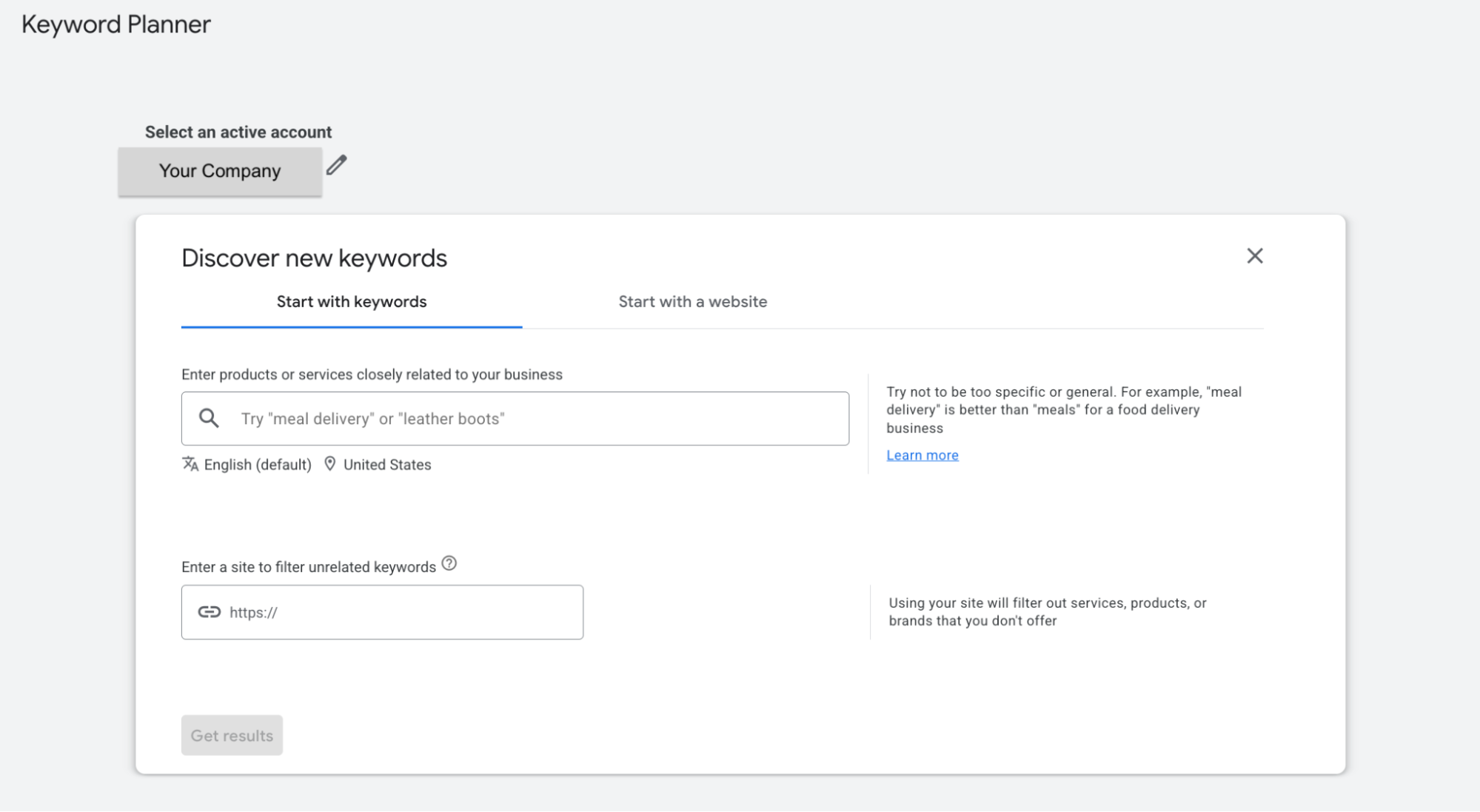Click the site filter label text
Screen dimensions: 1480x812
tap(309, 567)
